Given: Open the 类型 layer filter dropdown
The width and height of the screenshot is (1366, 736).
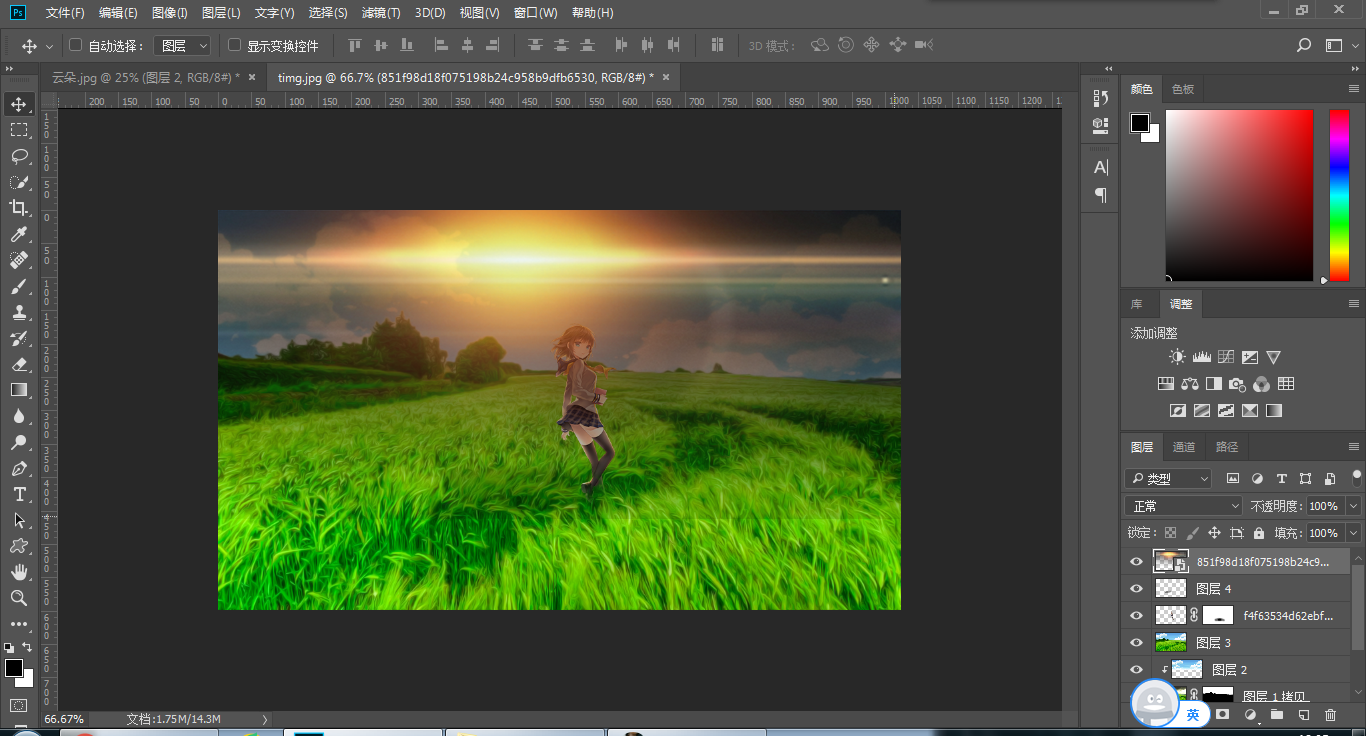Looking at the screenshot, I should click(x=1168, y=479).
